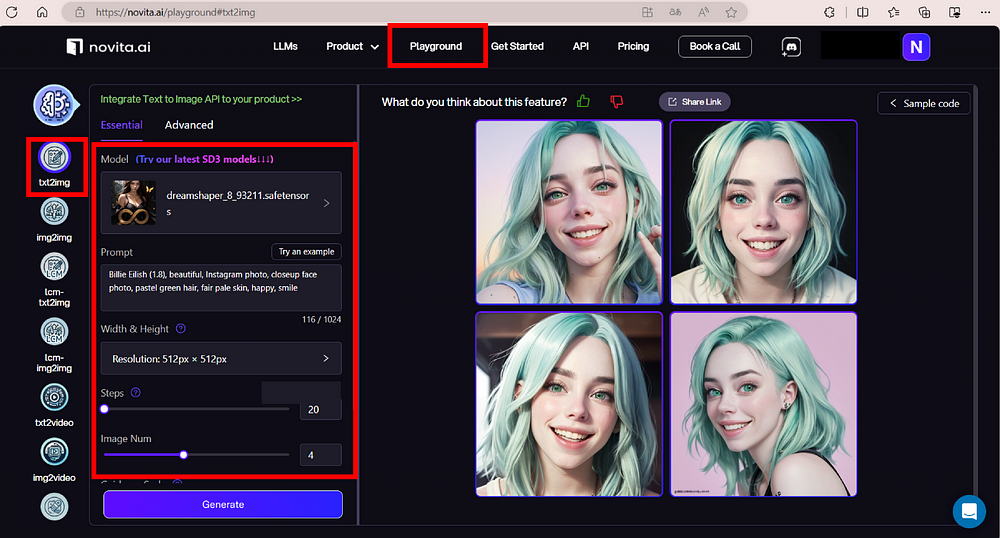Open Integrate Text to Image API link
1000x538 pixels.
(x=201, y=99)
